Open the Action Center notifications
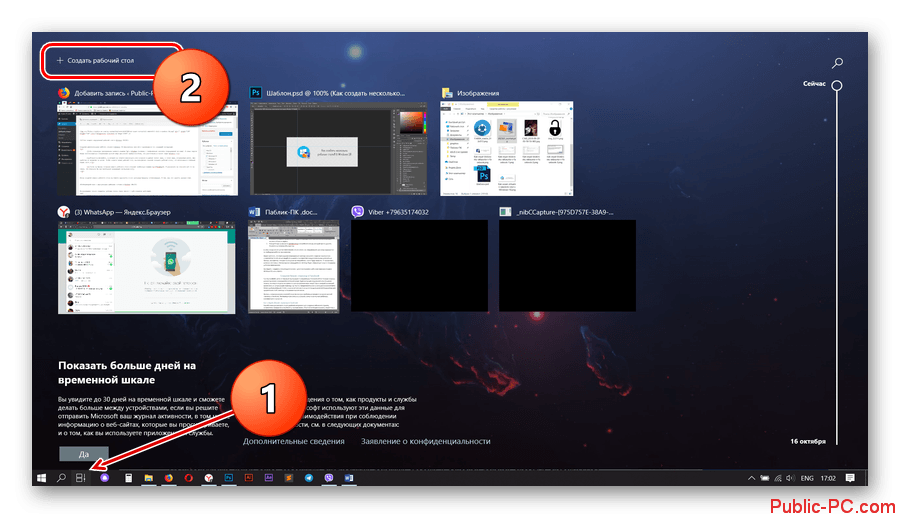Image resolution: width=900 pixels, height=518 pixels. (850, 478)
